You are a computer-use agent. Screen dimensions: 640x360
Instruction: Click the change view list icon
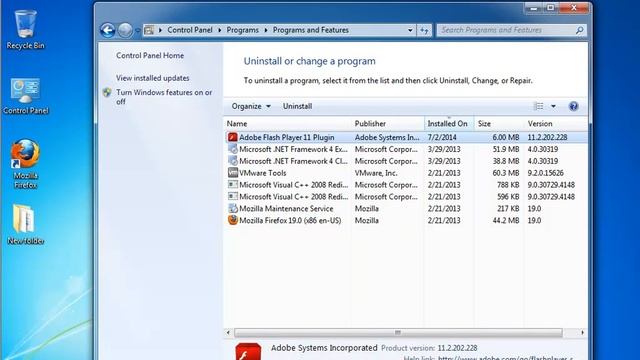[x=539, y=106]
